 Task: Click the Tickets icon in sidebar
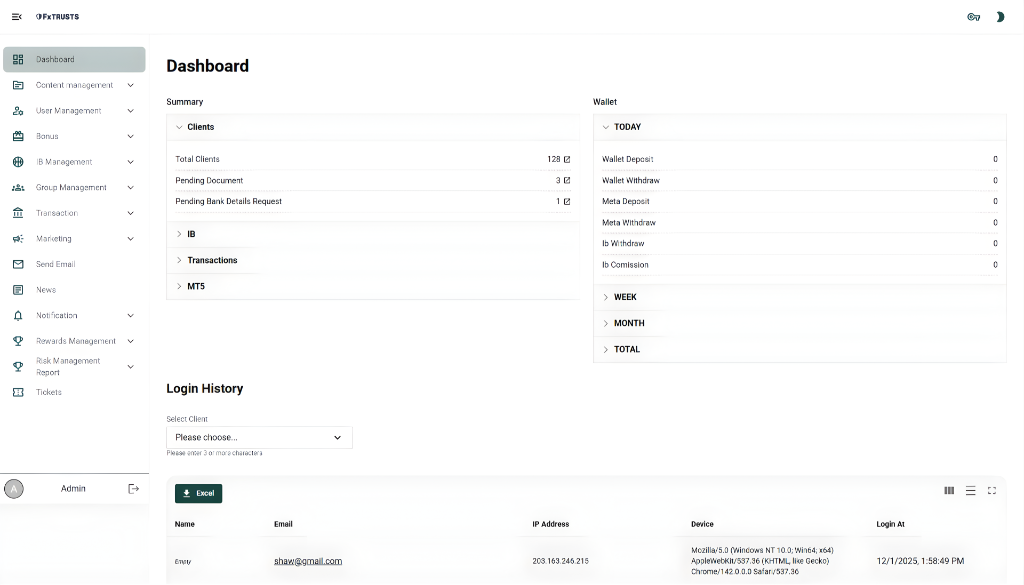[x=17, y=392]
